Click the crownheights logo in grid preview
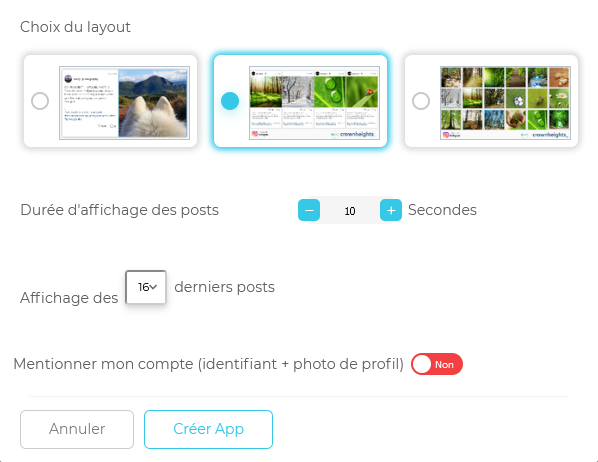 545,135
